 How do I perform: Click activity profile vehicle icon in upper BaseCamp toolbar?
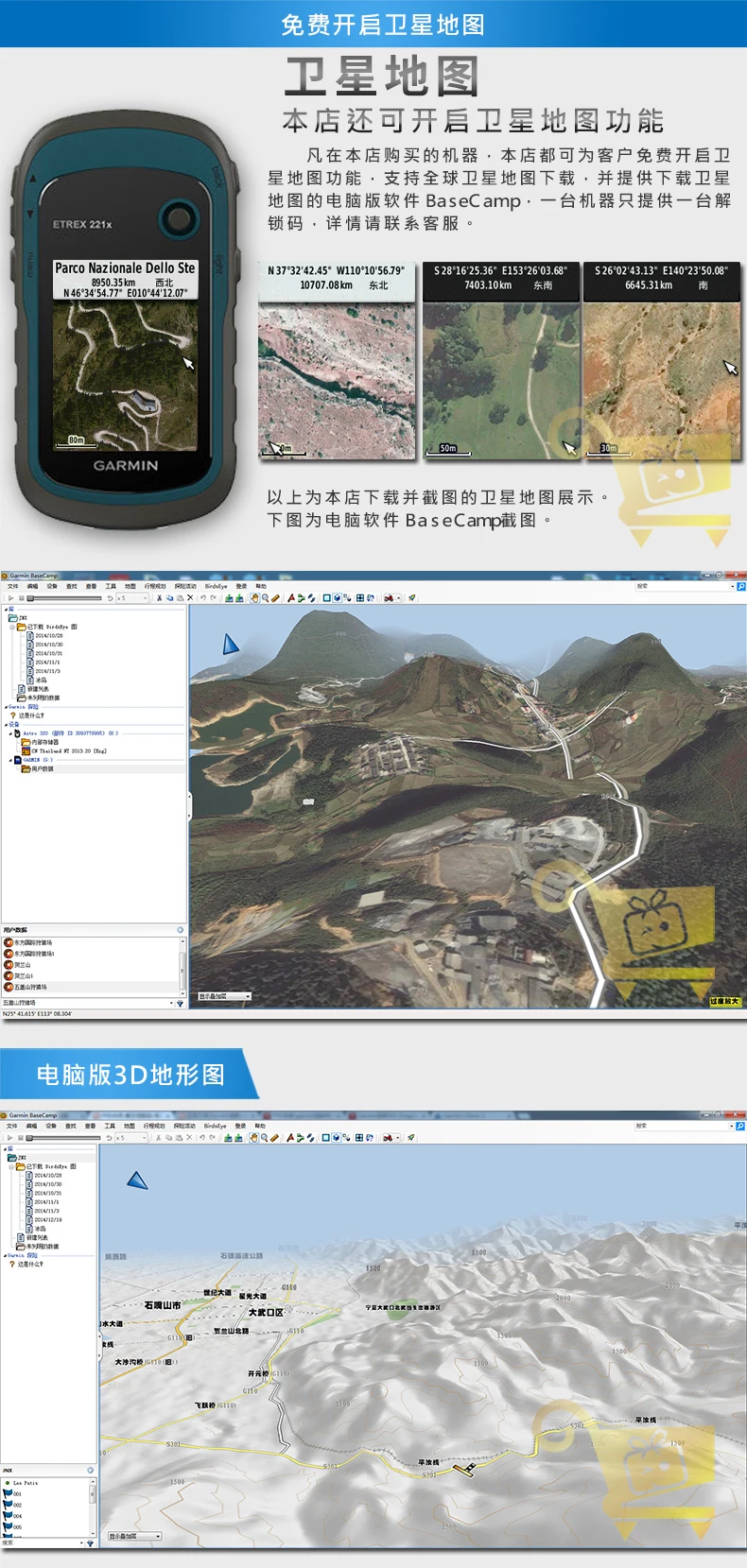[x=388, y=598]
